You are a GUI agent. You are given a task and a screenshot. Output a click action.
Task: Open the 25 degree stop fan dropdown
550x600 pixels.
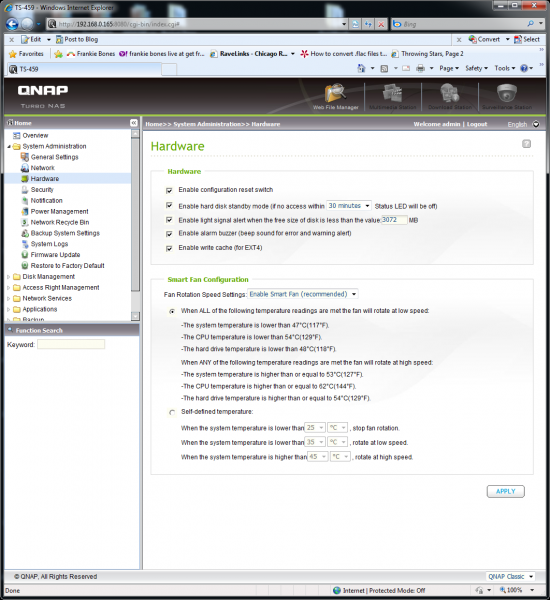pos(315,427)
